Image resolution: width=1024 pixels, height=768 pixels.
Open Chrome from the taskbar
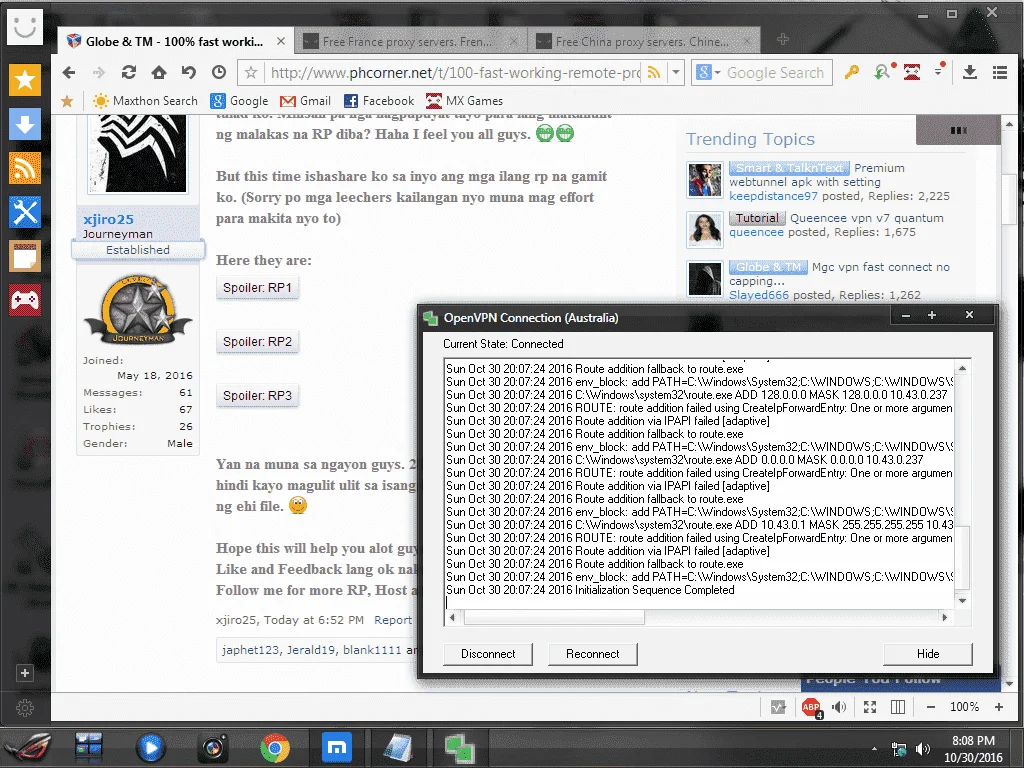[x=275, y=748]
